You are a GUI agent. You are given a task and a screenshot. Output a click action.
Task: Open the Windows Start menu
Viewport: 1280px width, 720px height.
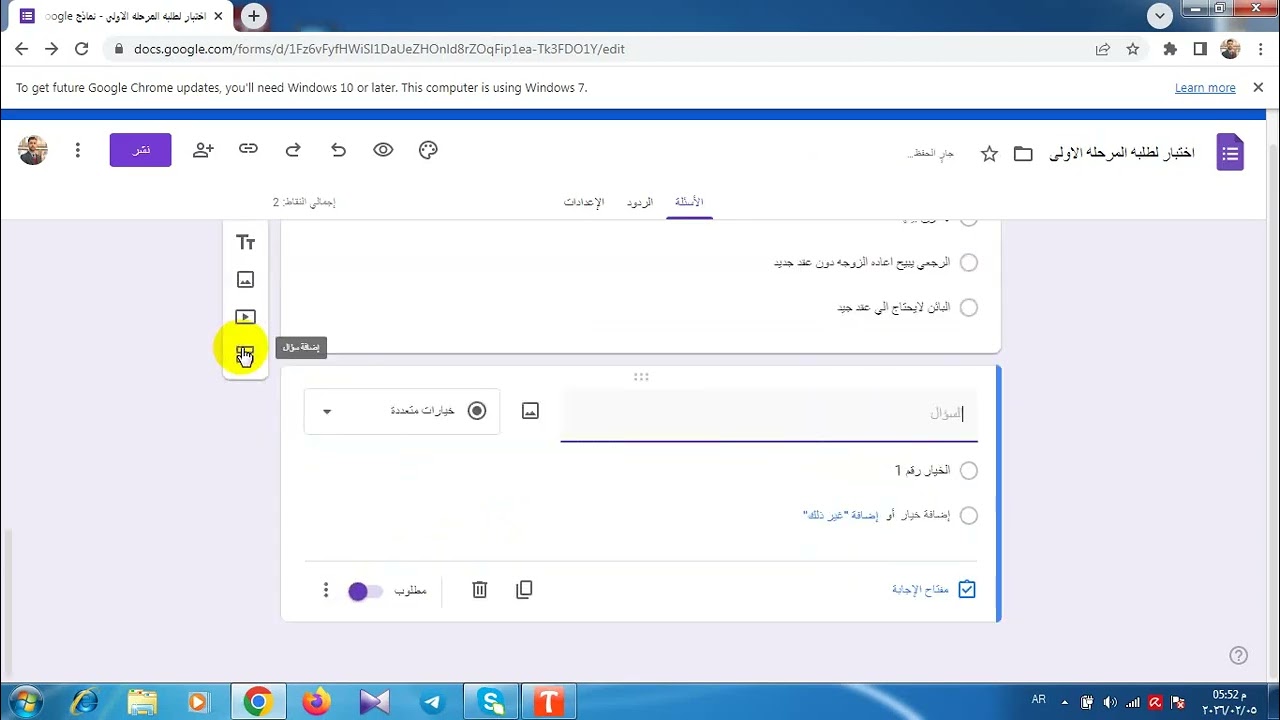point(25,702)
